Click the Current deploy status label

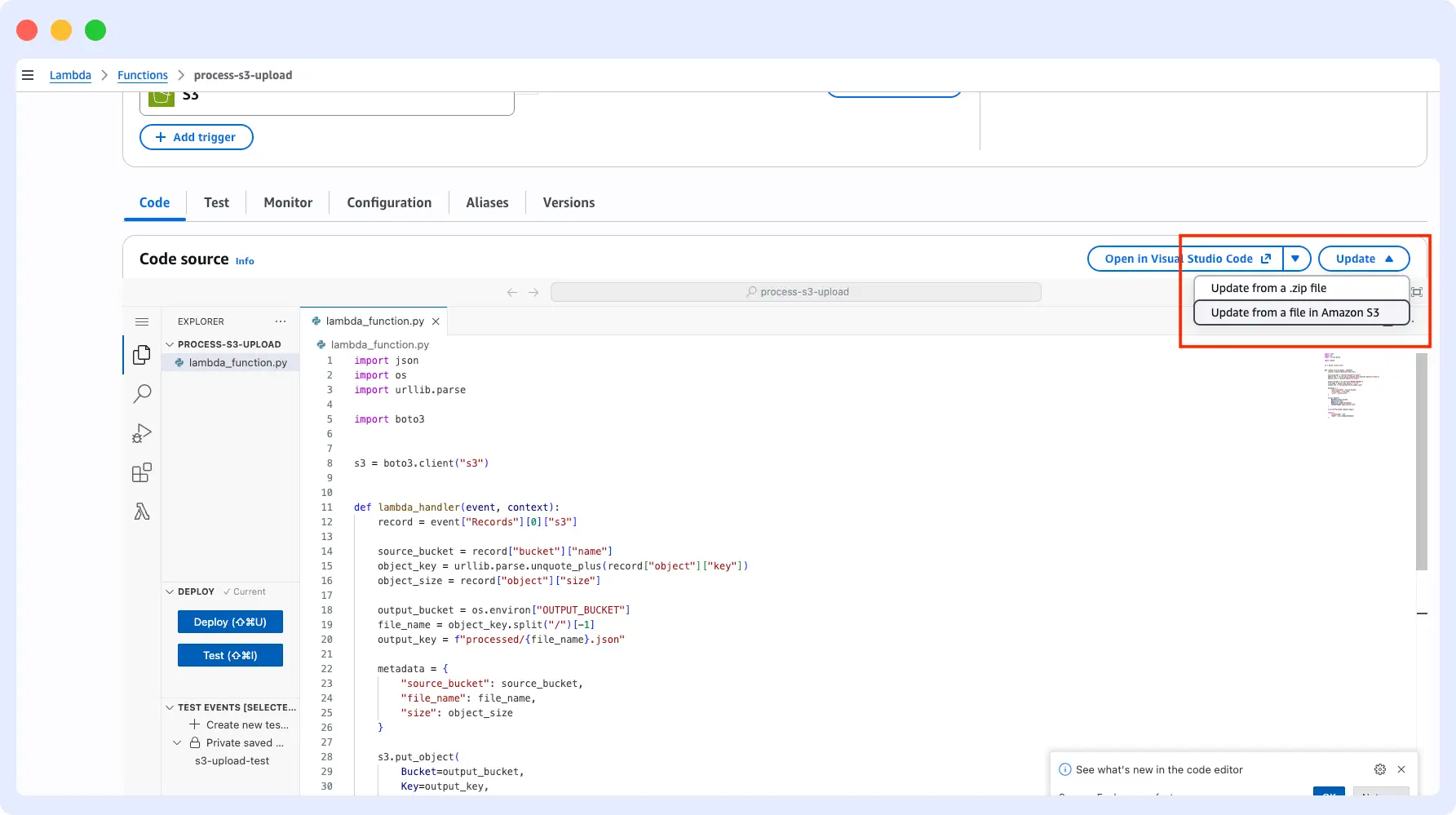pos(245,591)
